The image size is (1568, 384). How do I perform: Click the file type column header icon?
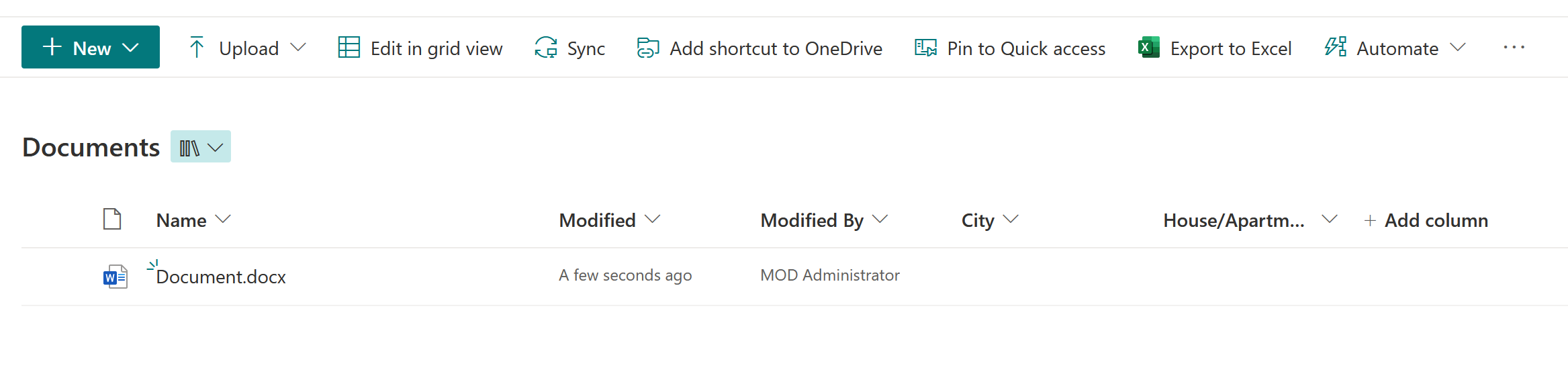point(112,219)
